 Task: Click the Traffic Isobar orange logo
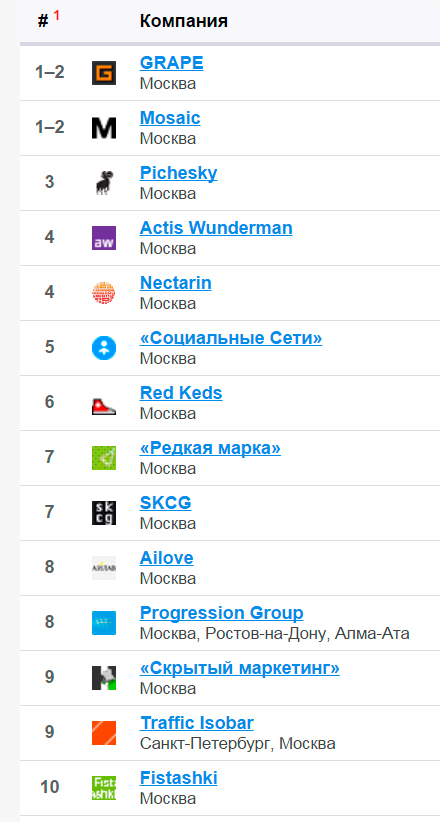click(104, 733)
